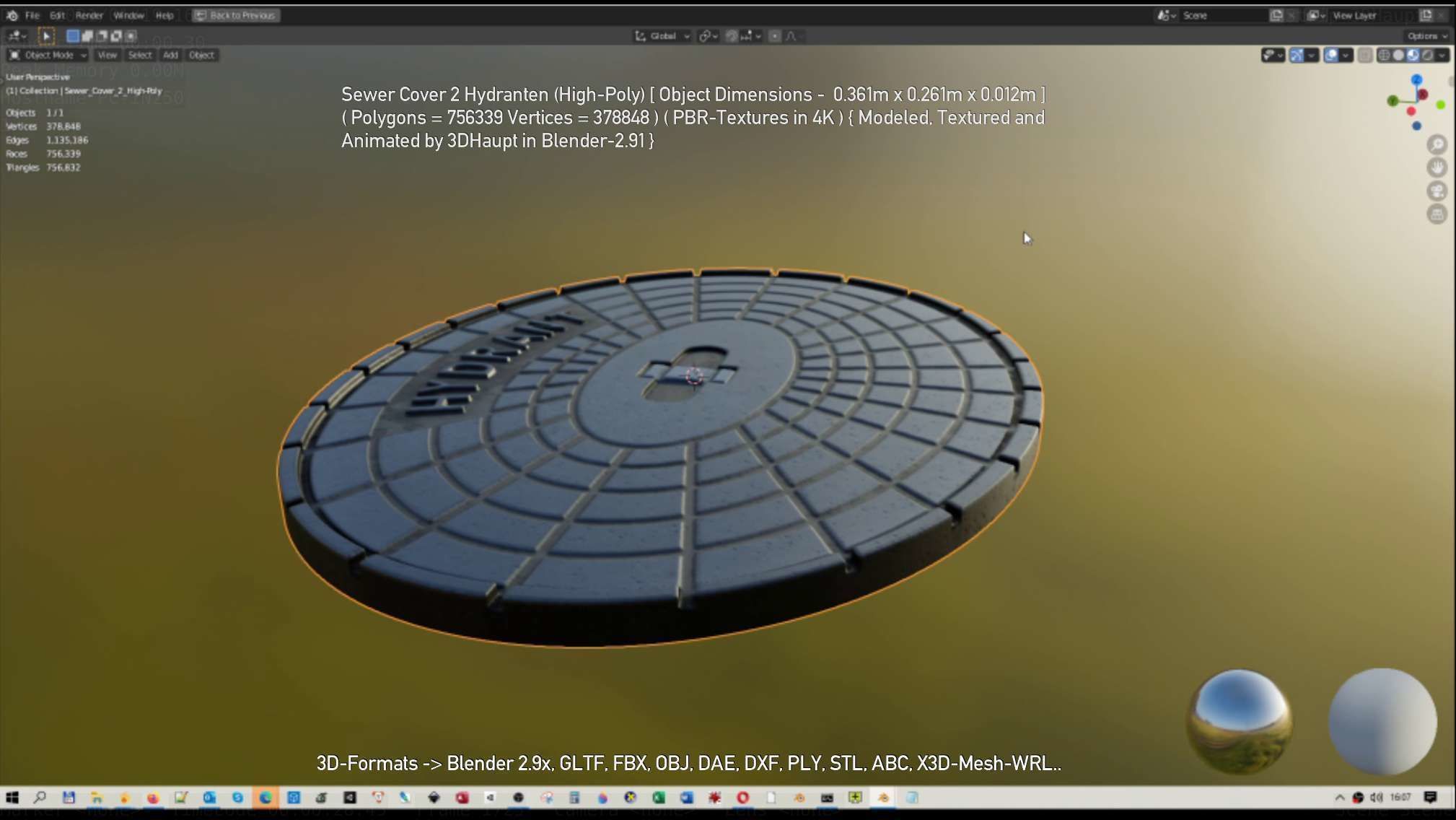The image size is (1456, 820).
Task: Open the Global transform orientation dropdown
Action: 662,36
